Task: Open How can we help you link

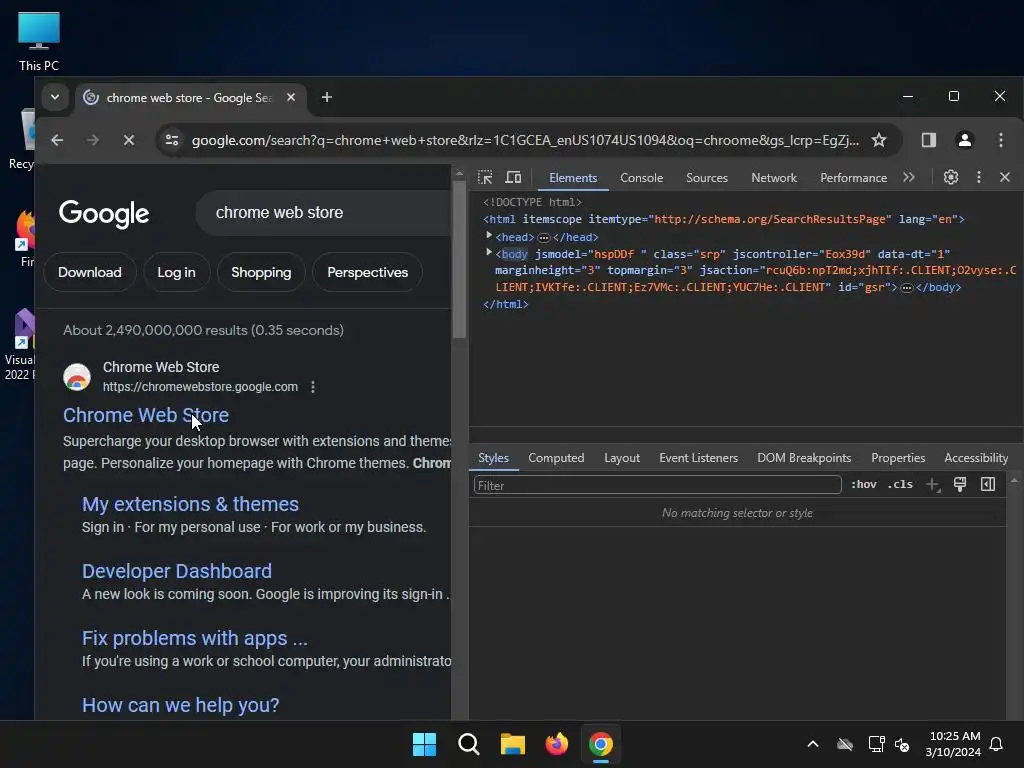Action: point(180,705)
